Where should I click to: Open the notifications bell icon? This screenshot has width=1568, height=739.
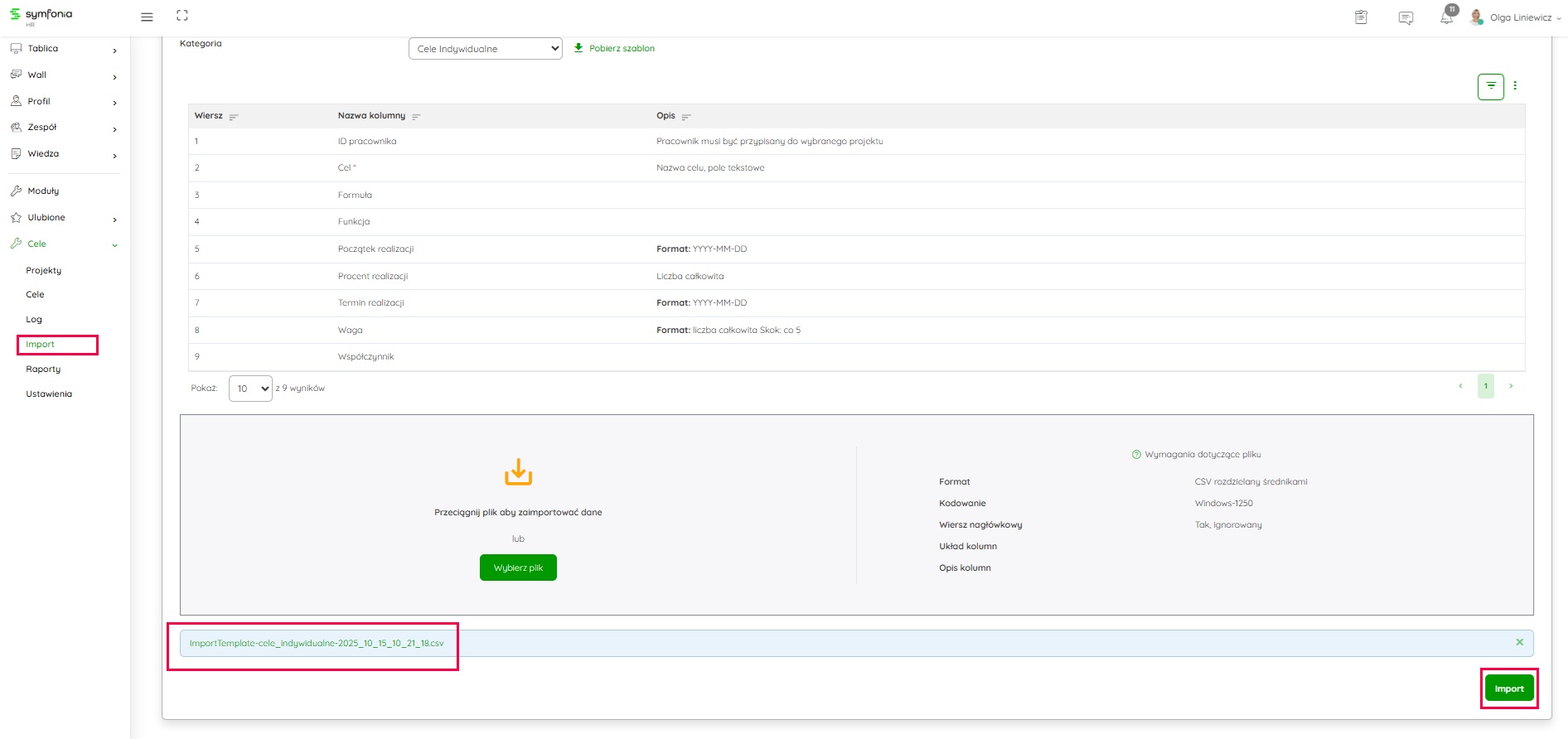click(x=1446, y=17)
